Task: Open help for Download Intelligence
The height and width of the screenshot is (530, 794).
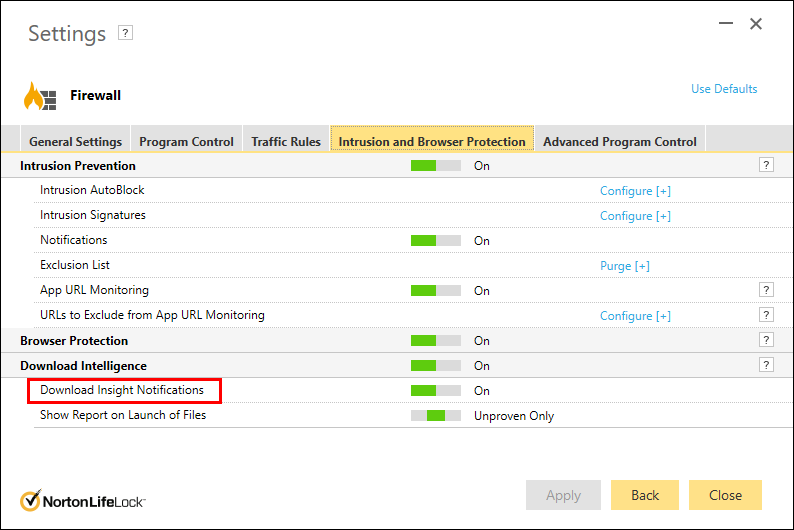Action: point(766,365)
